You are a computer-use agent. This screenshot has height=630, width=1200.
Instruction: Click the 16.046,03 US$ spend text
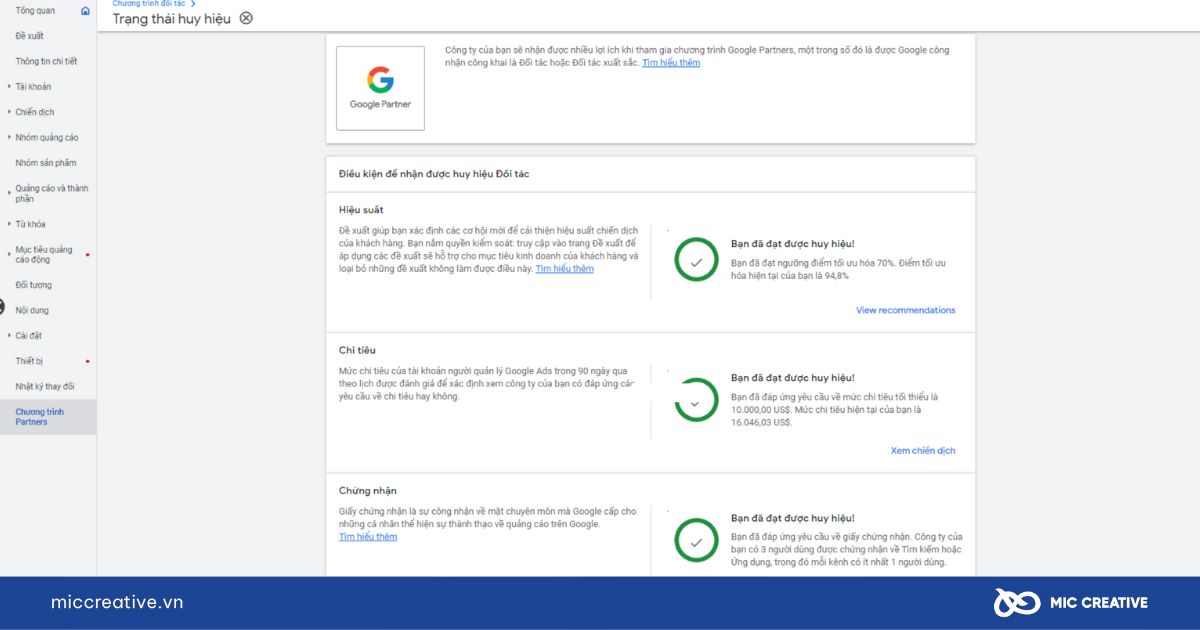[761, 423]
